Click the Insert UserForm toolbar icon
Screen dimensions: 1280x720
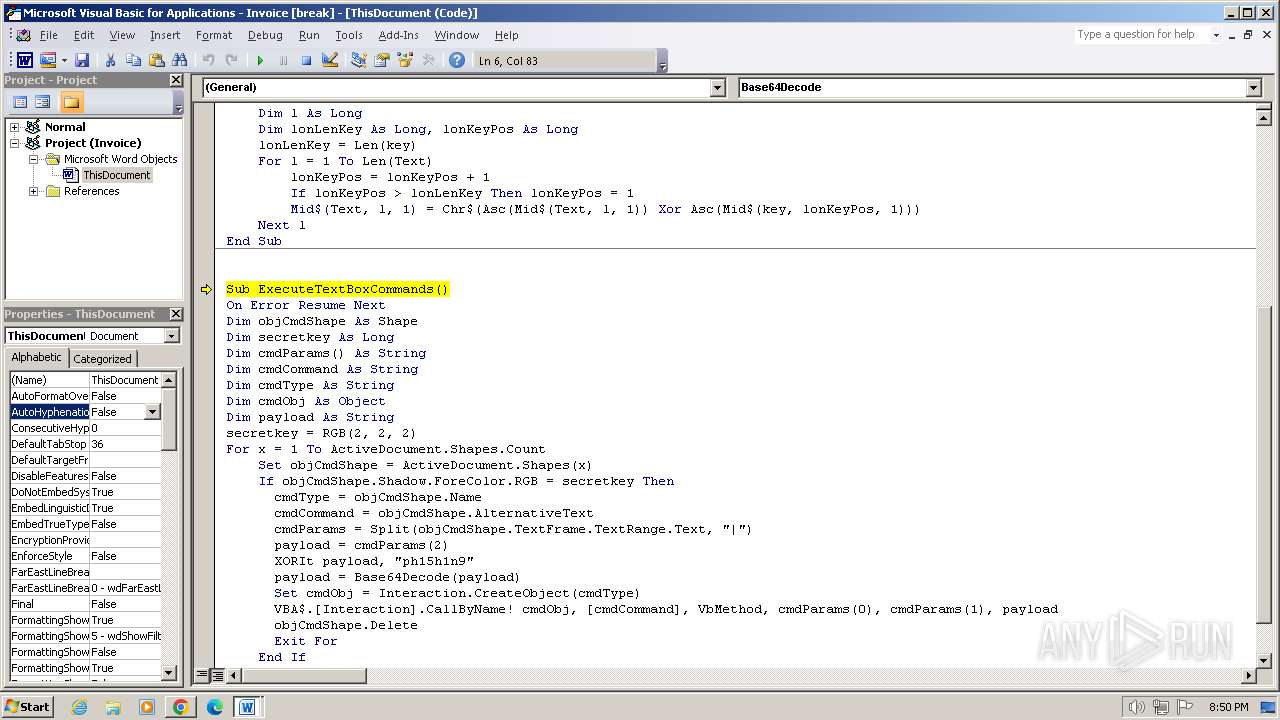coord(47,61)
